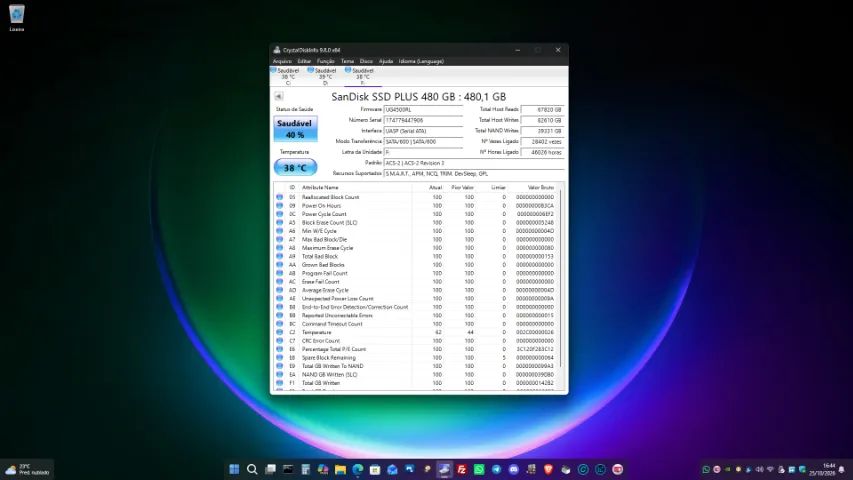Image resolution: width=853 pixels, height=480 pixels.
Task: Open the Recycle Bin desktop icon
Action: pos(16,17)
